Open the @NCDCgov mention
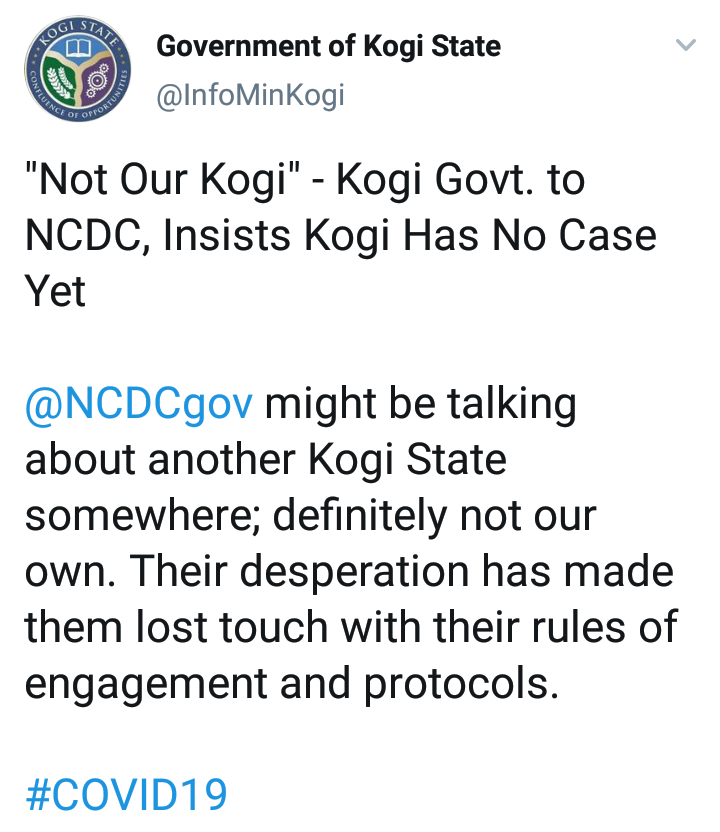 (139, 404)
